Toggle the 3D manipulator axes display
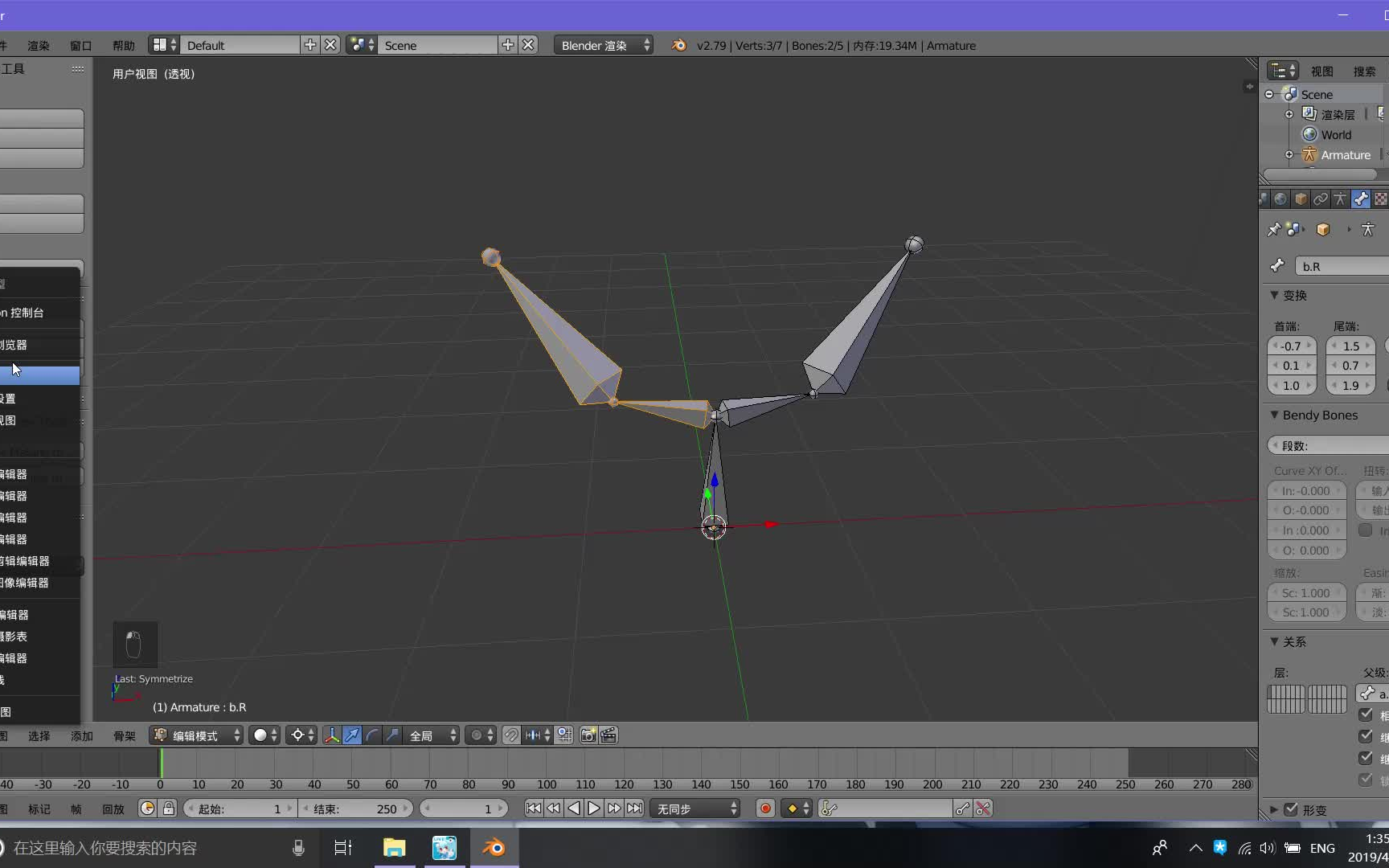This screenshot has width=1389, height=868. 331,735
